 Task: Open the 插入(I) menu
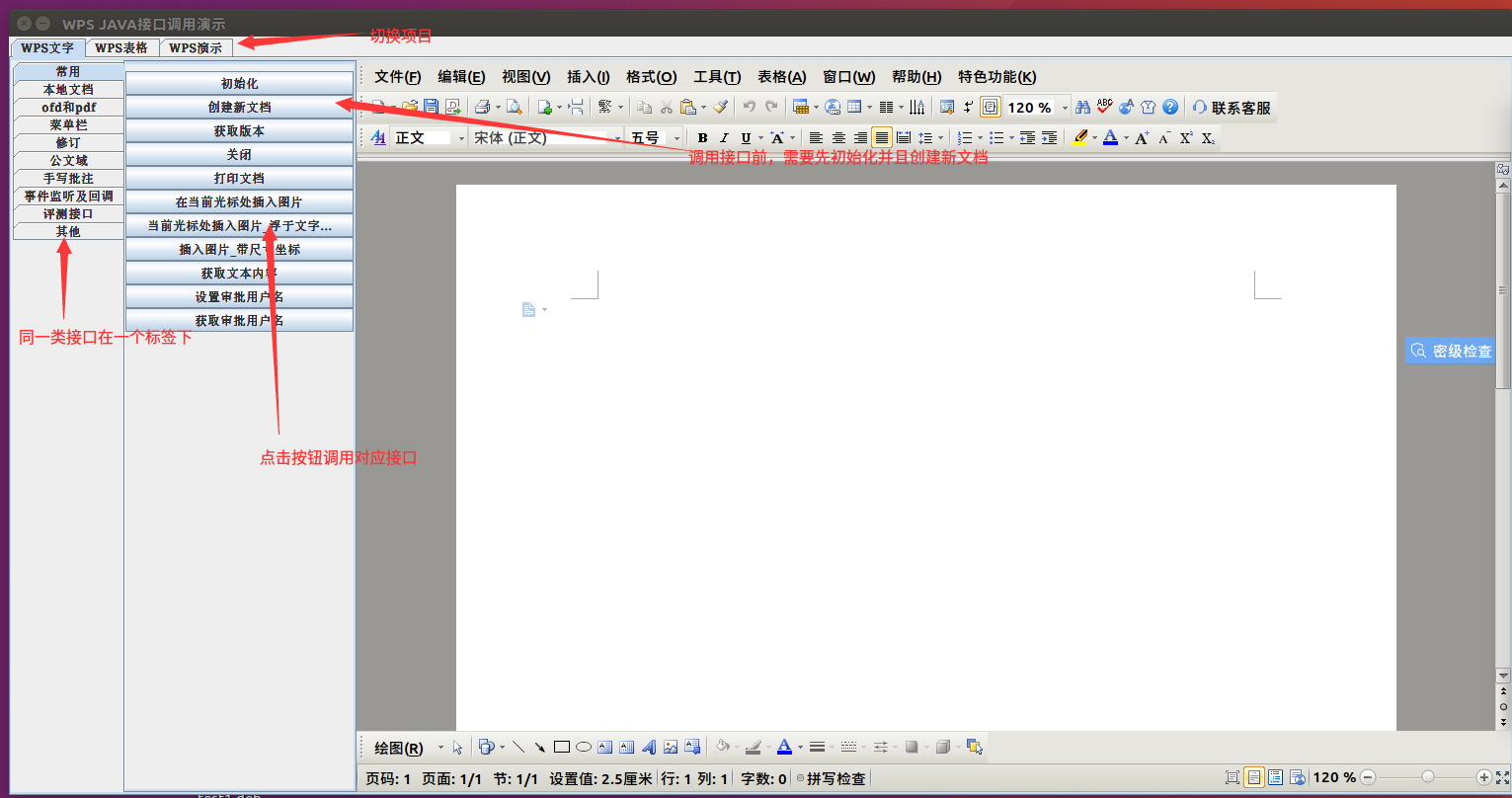588,77
